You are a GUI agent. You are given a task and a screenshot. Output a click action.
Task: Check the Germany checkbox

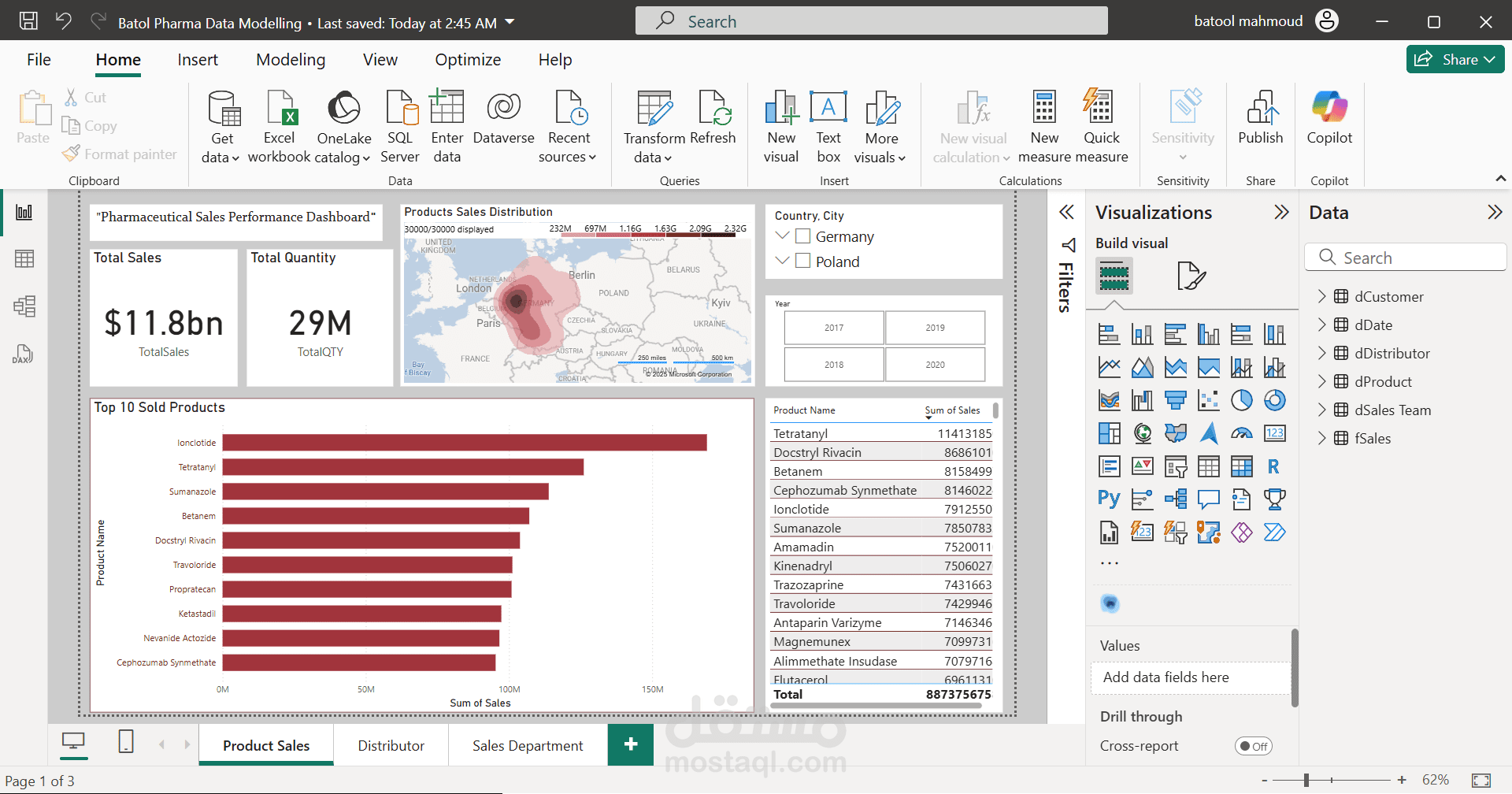[803, 236]
